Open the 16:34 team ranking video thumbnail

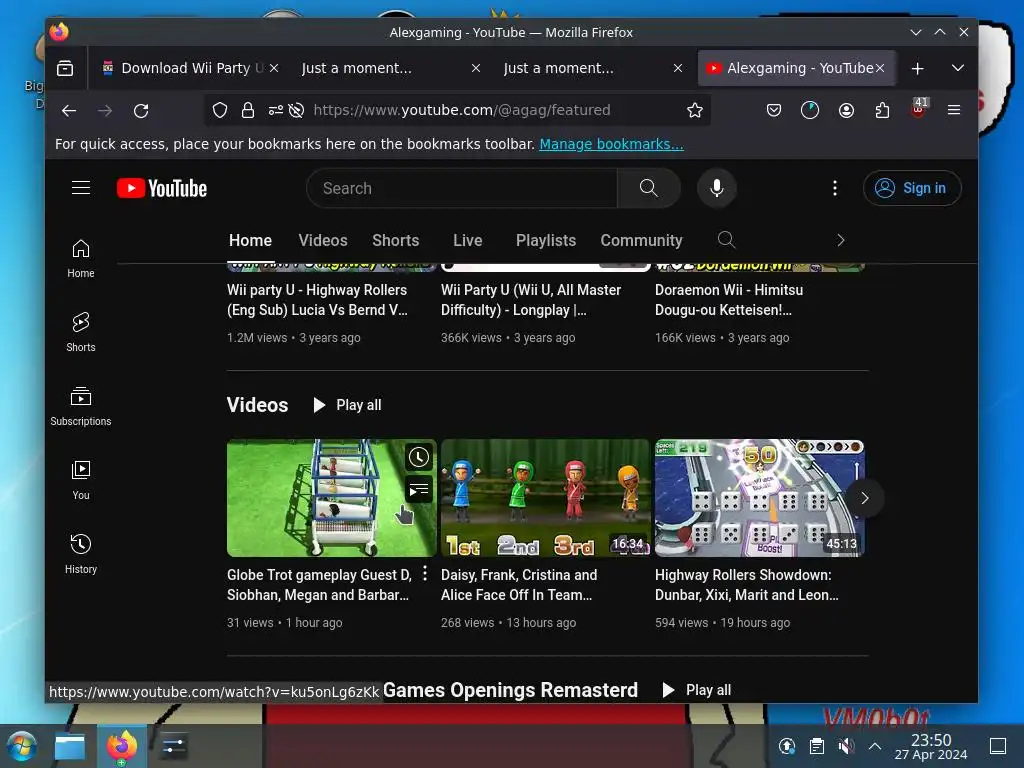[545, 498]
